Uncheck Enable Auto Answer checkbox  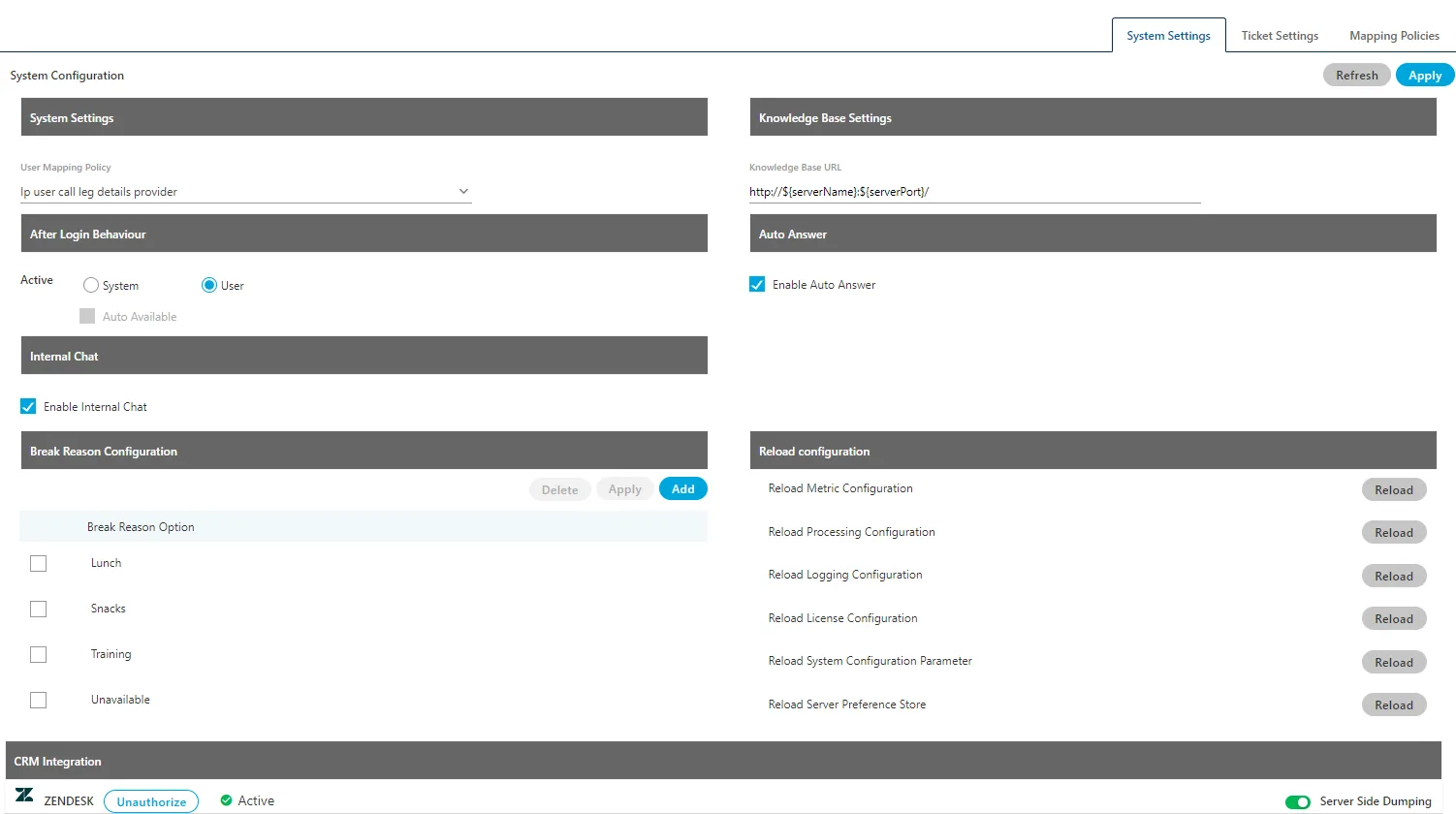point(757,285)
